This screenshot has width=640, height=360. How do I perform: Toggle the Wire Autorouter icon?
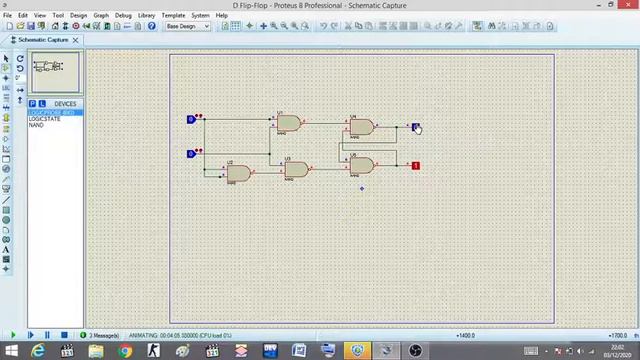tap(477, 26)
